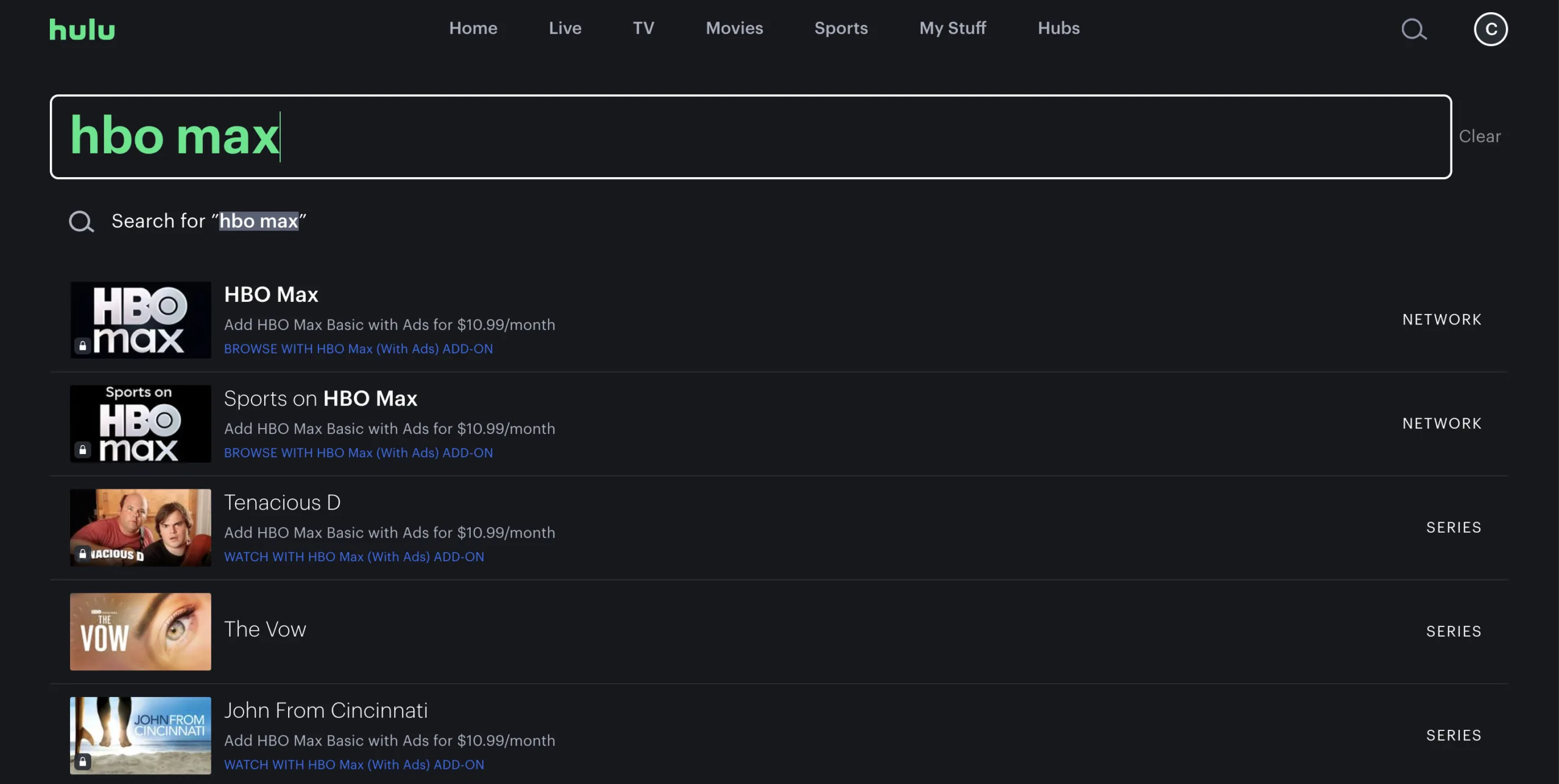
Task: Focus the hbo max search field
Action: [x=751, y=136]
